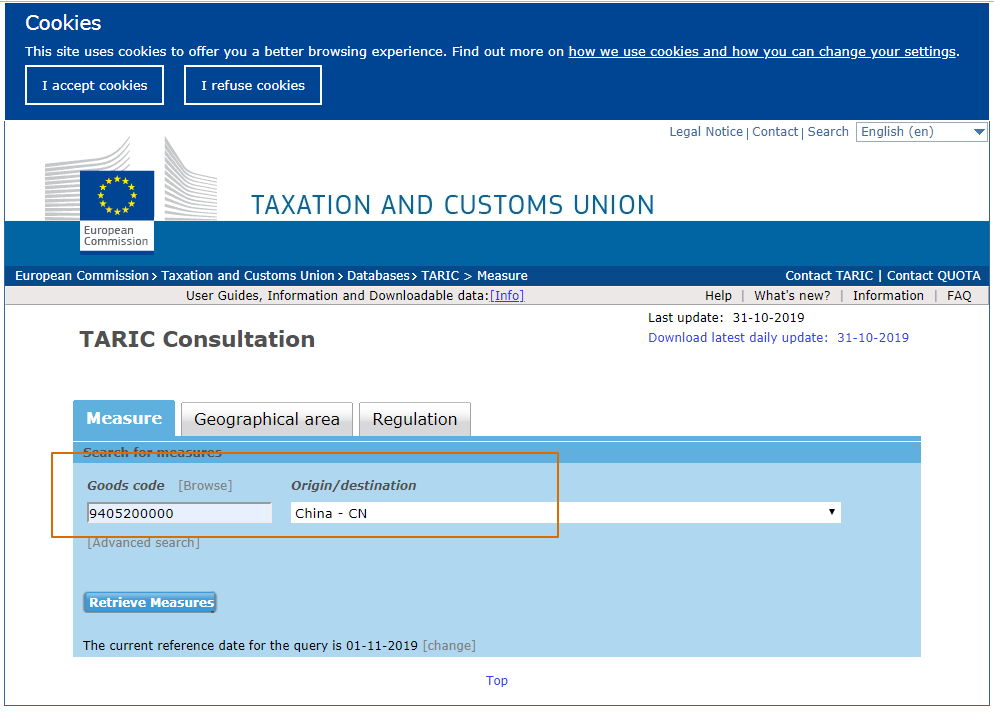
Task: Open the Help menu item
Action: pos(718,295)
